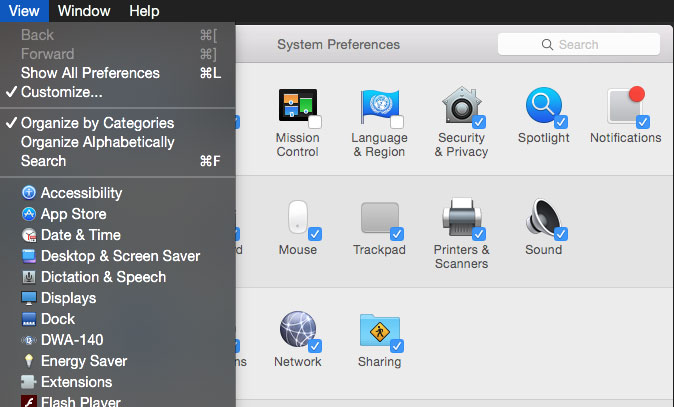This screenshot has width=674, height=407.
Task: Uncheck the Mouse checkbox
Action: pos(315,234)
